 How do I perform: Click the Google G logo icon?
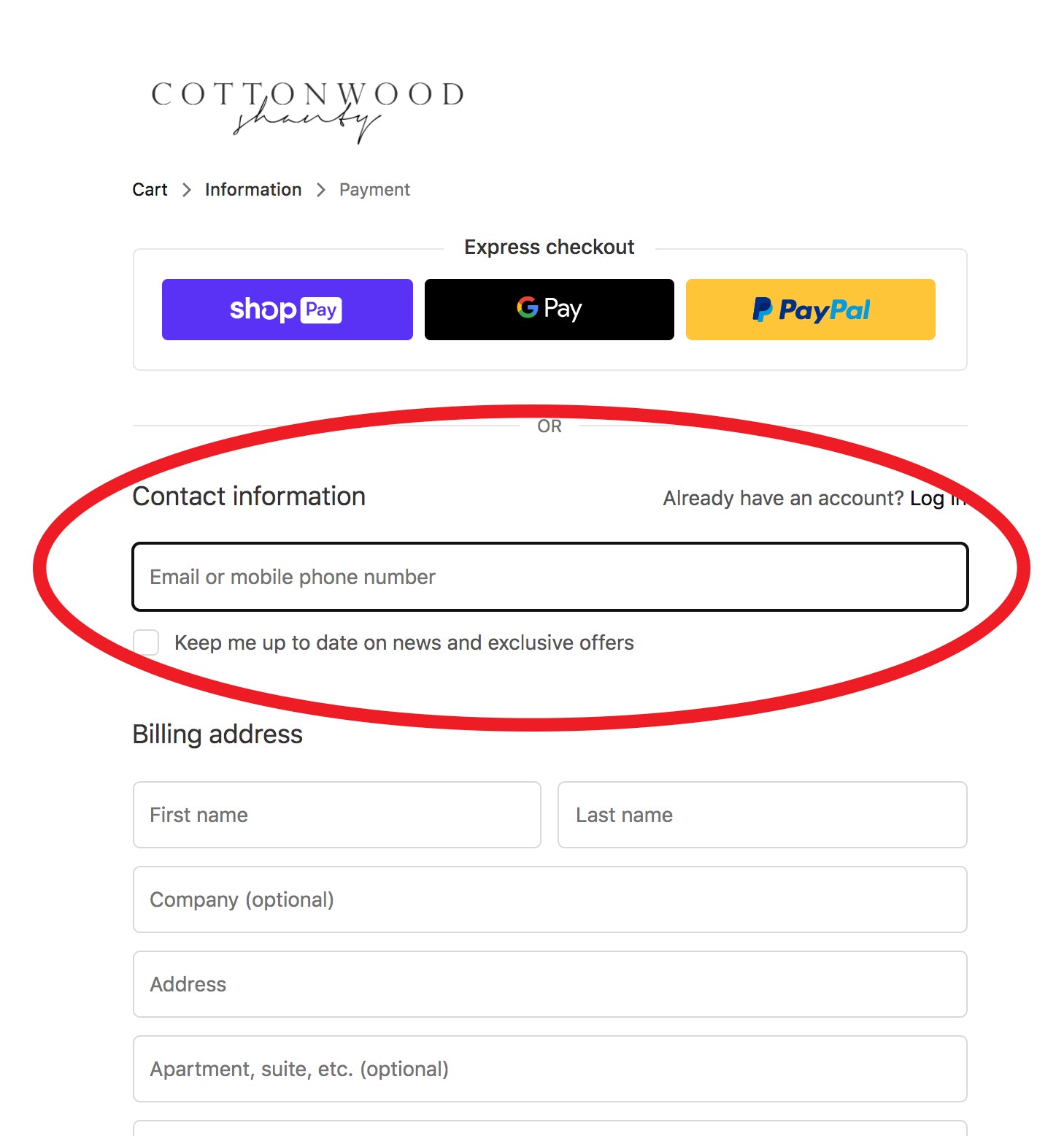coord(527,307)
